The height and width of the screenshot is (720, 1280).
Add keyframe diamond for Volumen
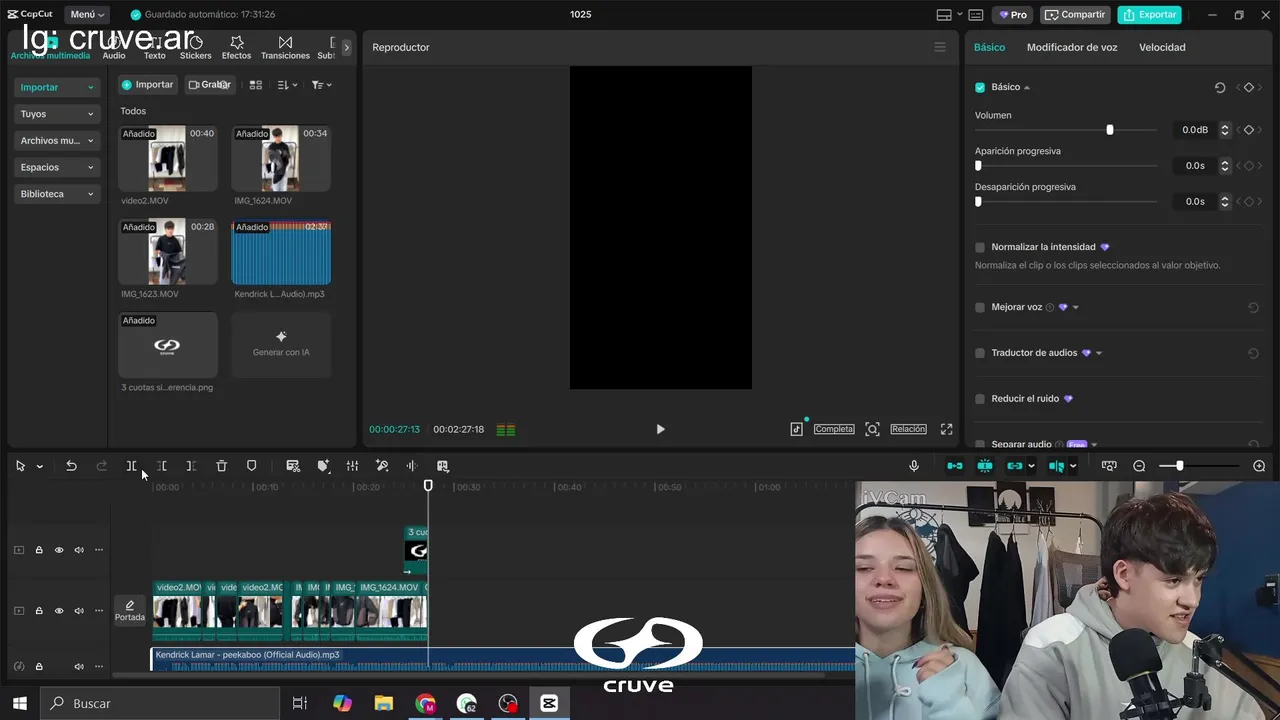coord(1248,130)
